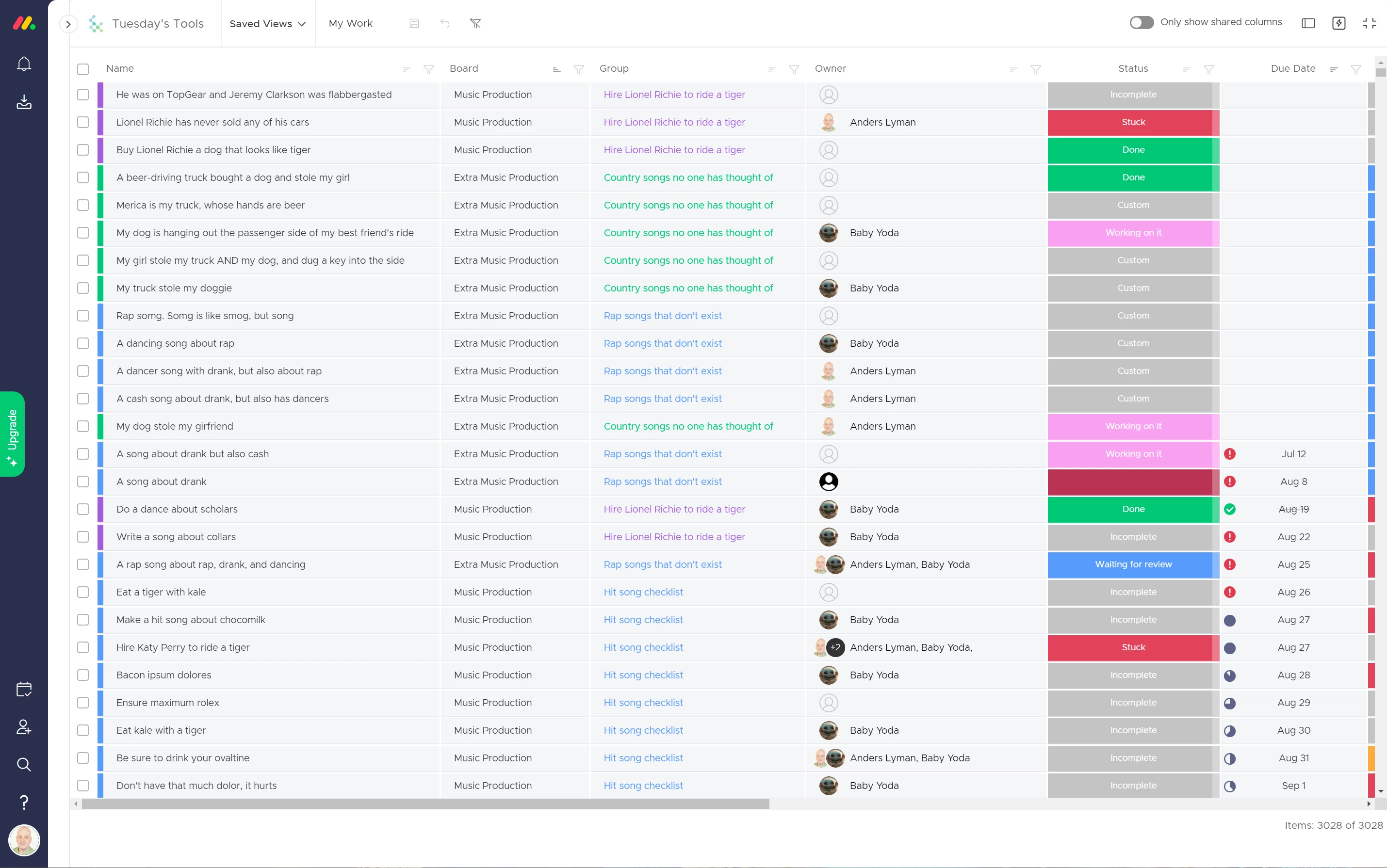Check the select-all checkbox in header
This screenshot has height=868, width=1387.
point(83,69)
